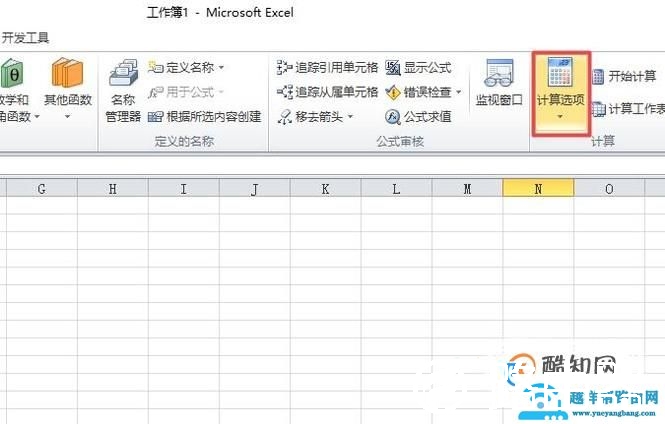665x424 pixels.
Task: Click the 错误检查 warning icon
Action: click(x=393, y=92)
